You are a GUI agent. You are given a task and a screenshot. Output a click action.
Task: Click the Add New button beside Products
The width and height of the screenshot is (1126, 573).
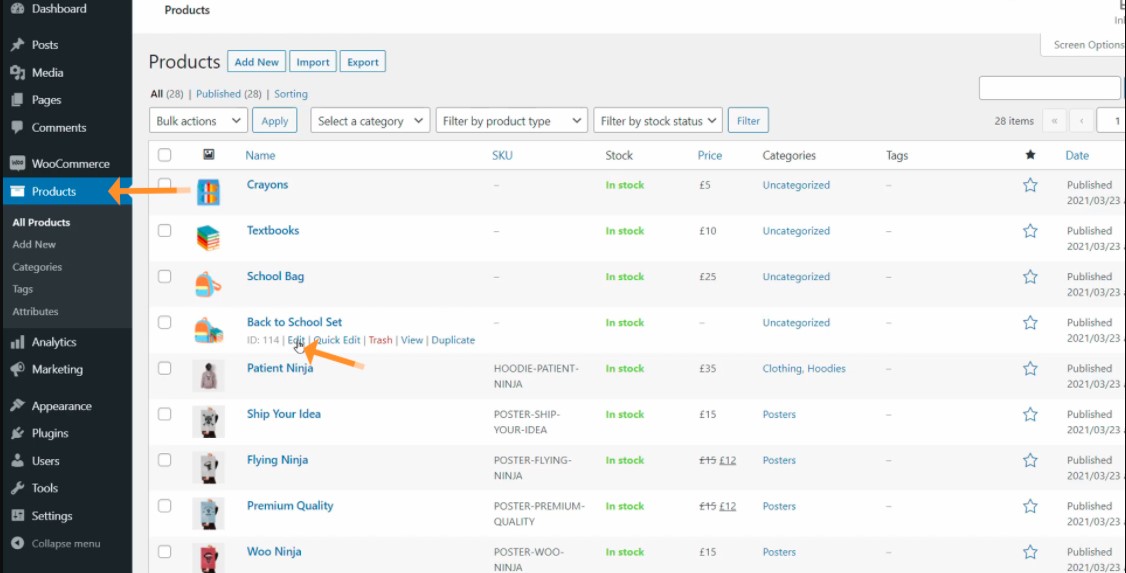click(256, 62)
